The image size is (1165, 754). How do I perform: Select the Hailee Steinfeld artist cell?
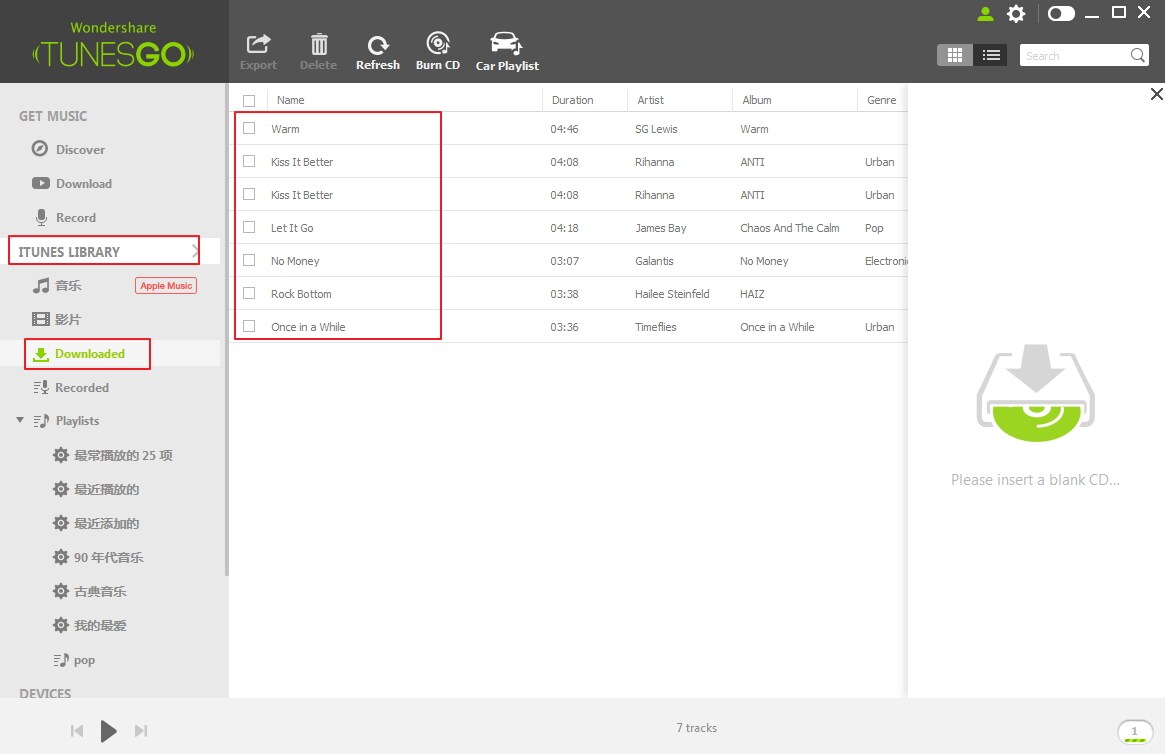[672, 294]
